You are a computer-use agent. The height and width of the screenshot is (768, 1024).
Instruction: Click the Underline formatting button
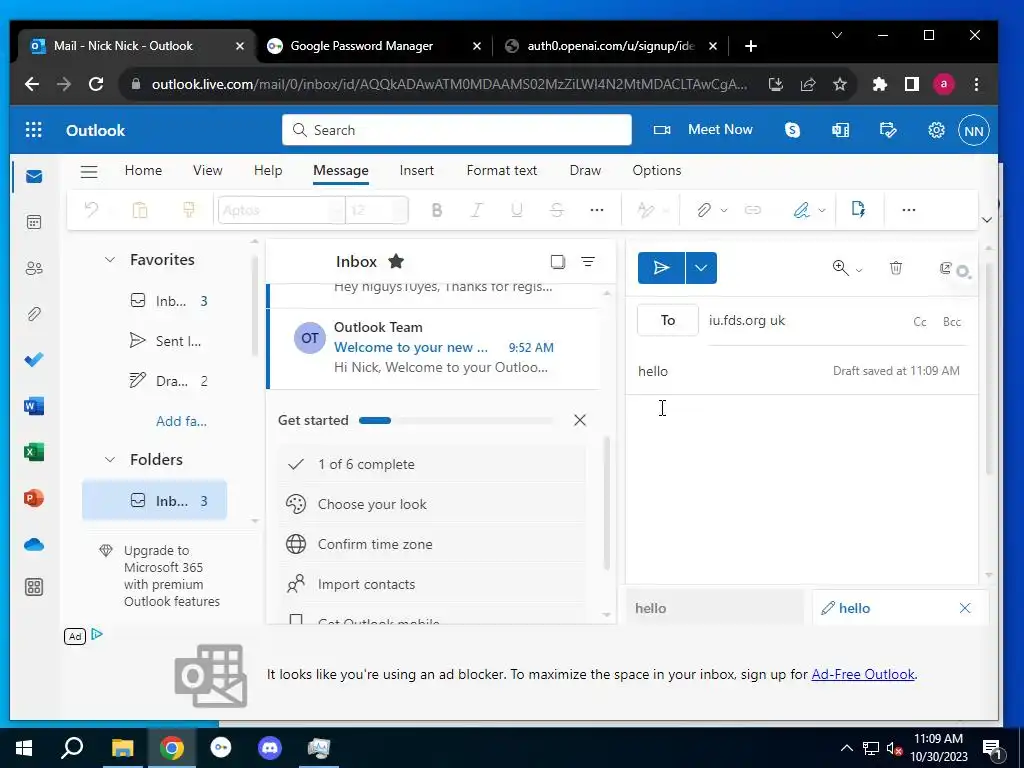[x=517, y=210]
